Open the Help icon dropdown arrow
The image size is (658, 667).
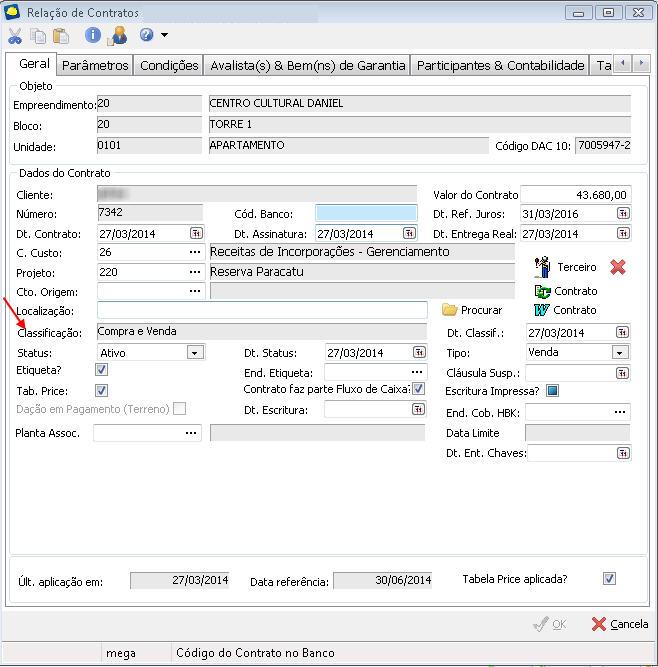(x=164, y=36)
